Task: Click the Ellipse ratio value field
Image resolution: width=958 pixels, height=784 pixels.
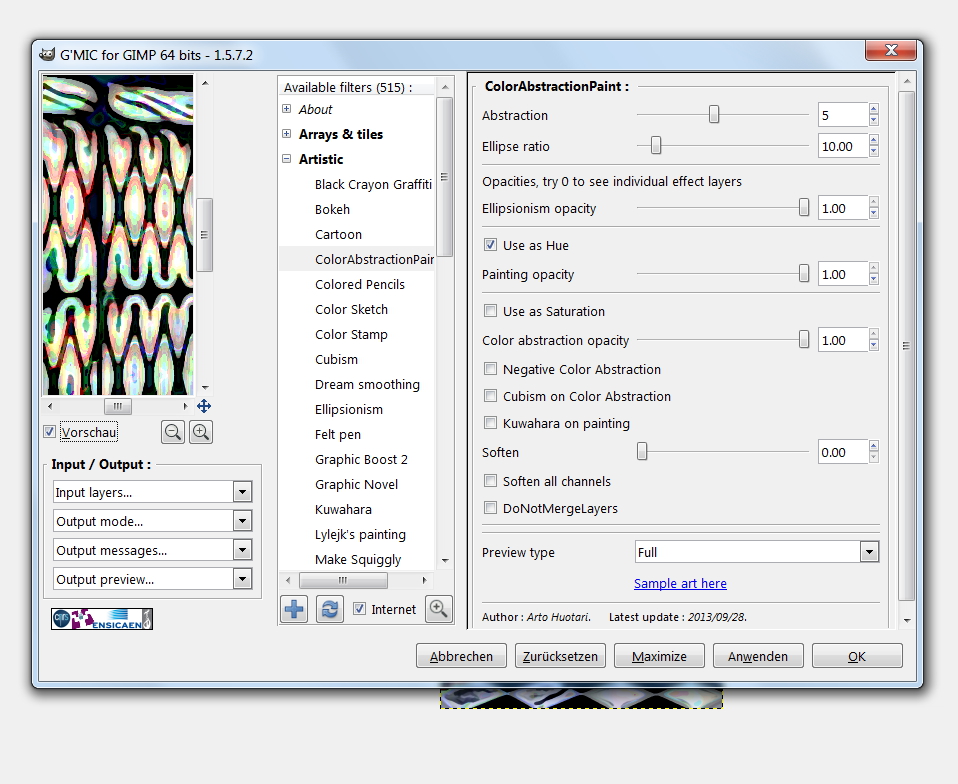Action: pos(843,146)
